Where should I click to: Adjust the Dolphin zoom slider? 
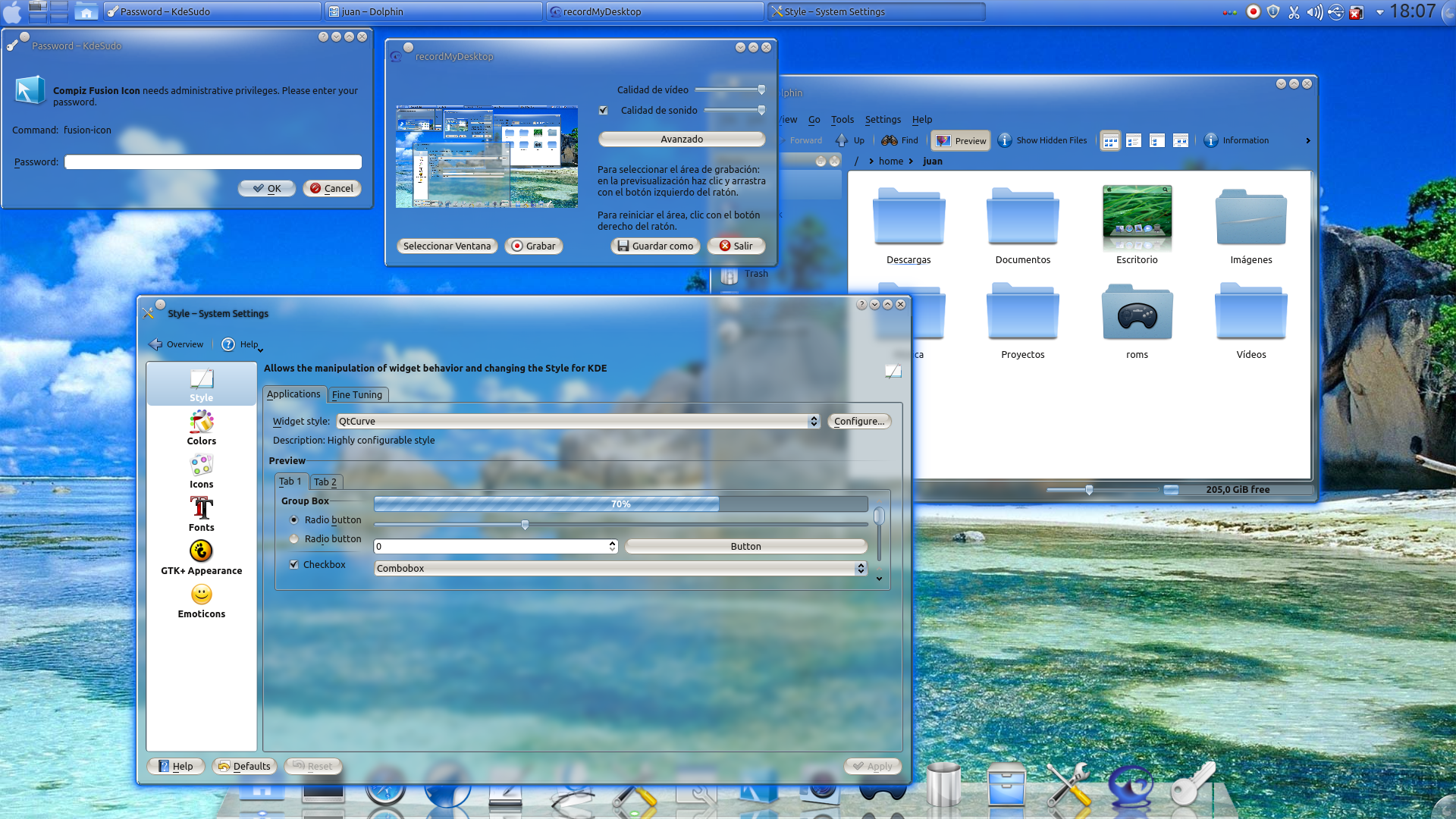pos(1103,490)
